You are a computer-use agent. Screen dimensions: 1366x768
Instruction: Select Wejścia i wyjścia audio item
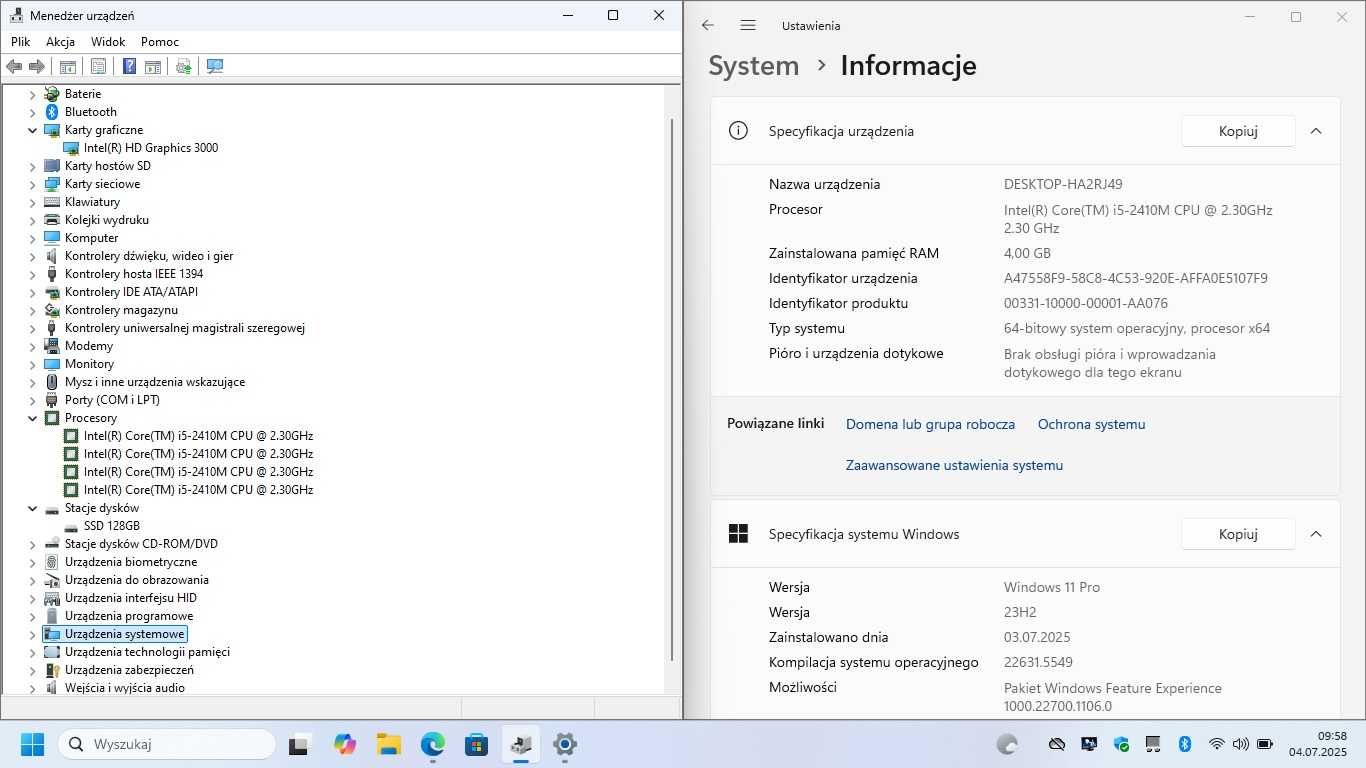[x=125, y=688]
